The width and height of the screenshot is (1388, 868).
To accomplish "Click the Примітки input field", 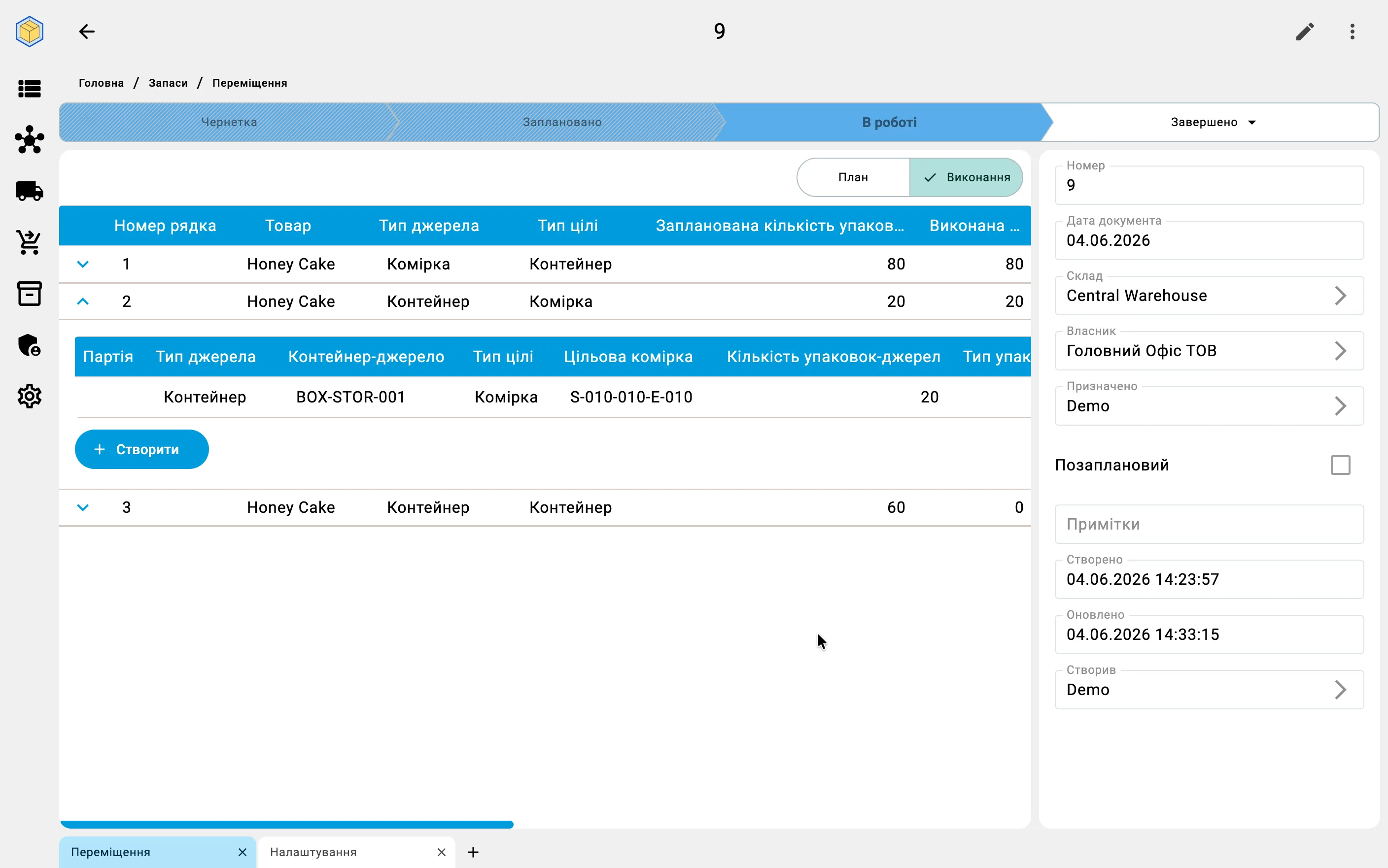I will [1209, 524].
